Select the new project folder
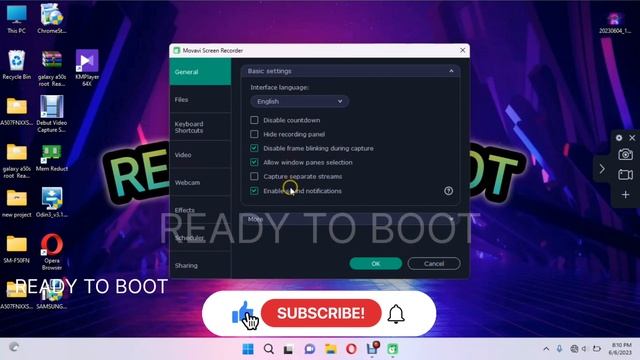Screen dimensions: 640x360 [x=17, y=203]
